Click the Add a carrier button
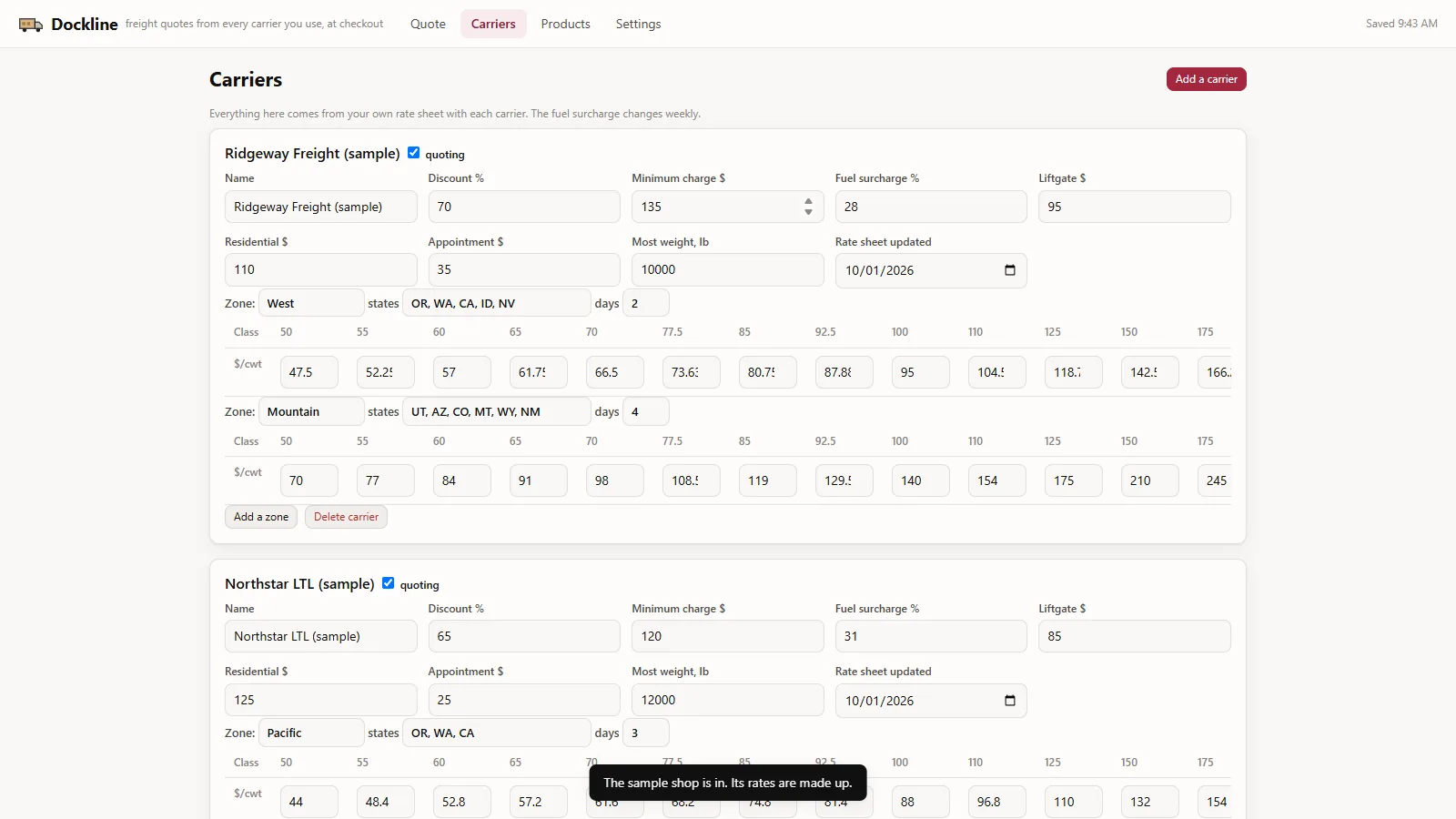1456x819 pixels. [x=1206, y=79]
